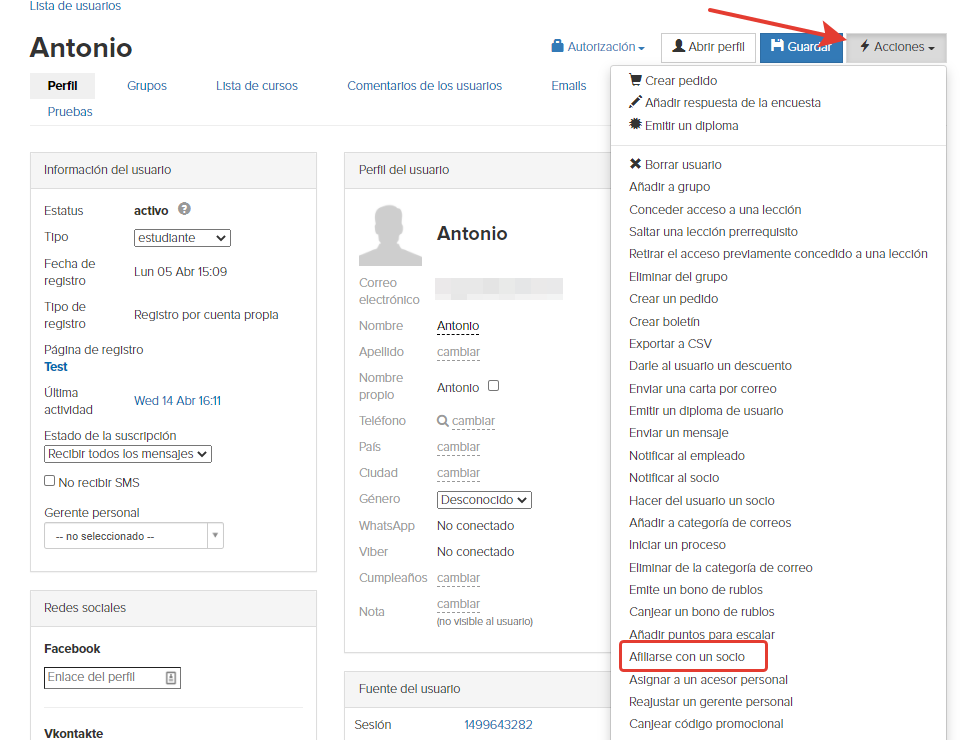Screen dimensions: 961x740
Task: Click the help icon next to activo status
Action: tap(184, 209)
